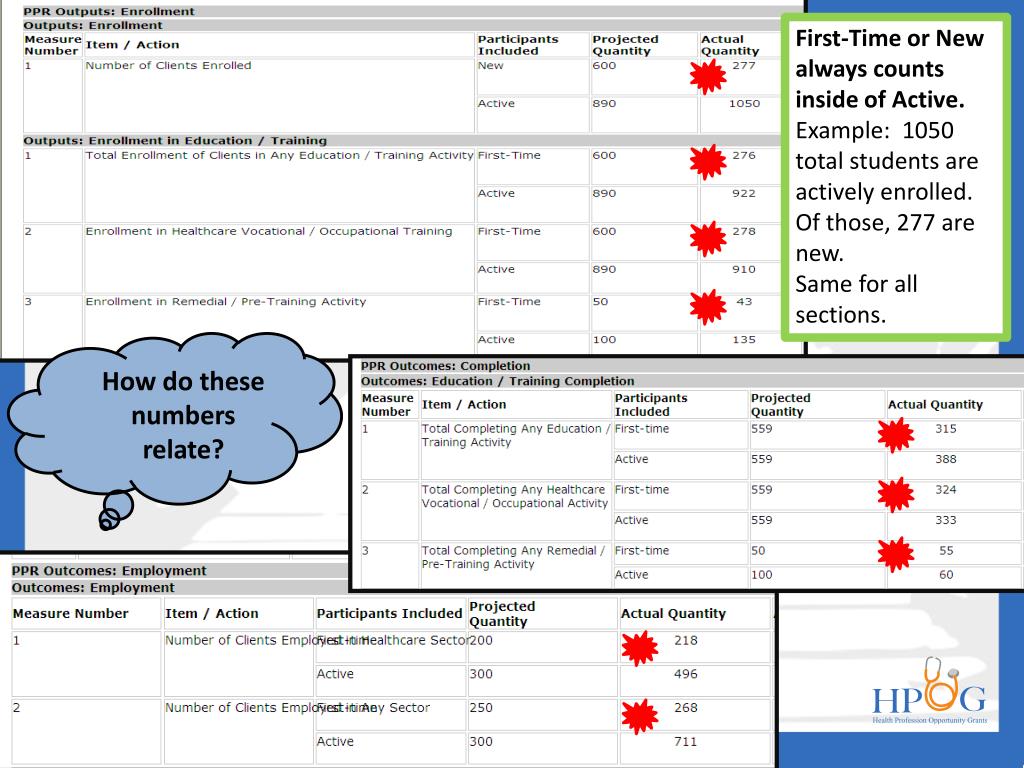
Task: Select the actual quantity 922
Action: coord(744,193)
